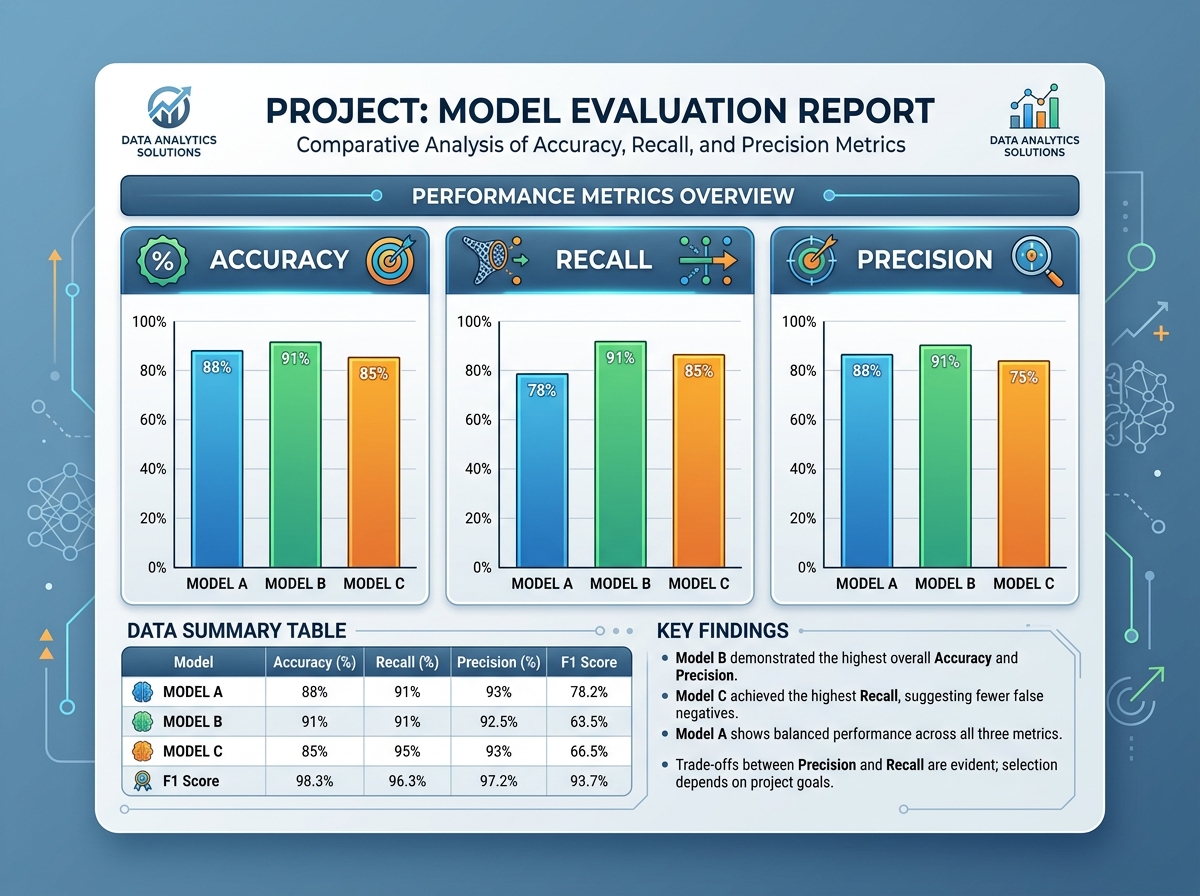Image resolution: width=1200 pixels, height=896 pixels.
Task: Click the 93.7% cell in the F1 Score row
Action: click(588, 780)
